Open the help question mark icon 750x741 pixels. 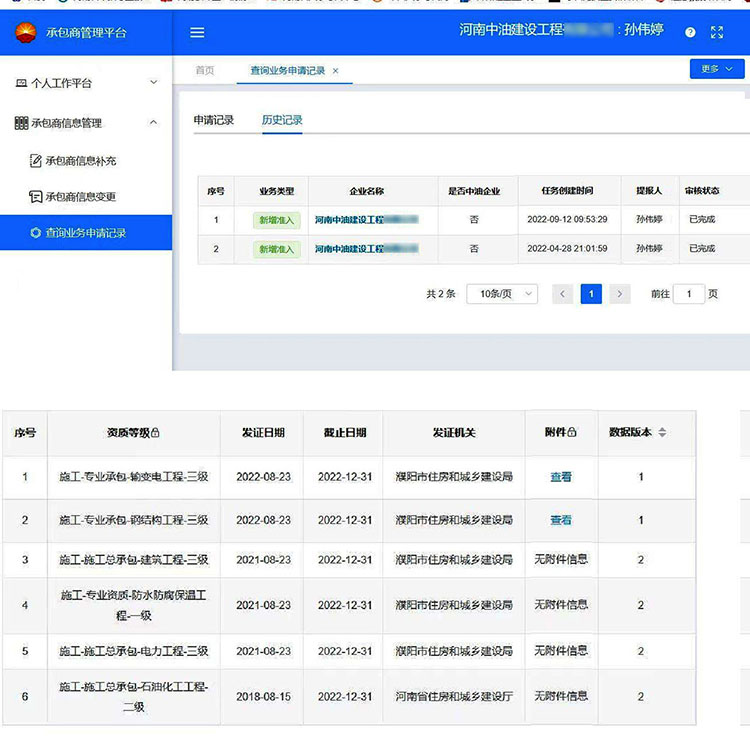point(690,32)
